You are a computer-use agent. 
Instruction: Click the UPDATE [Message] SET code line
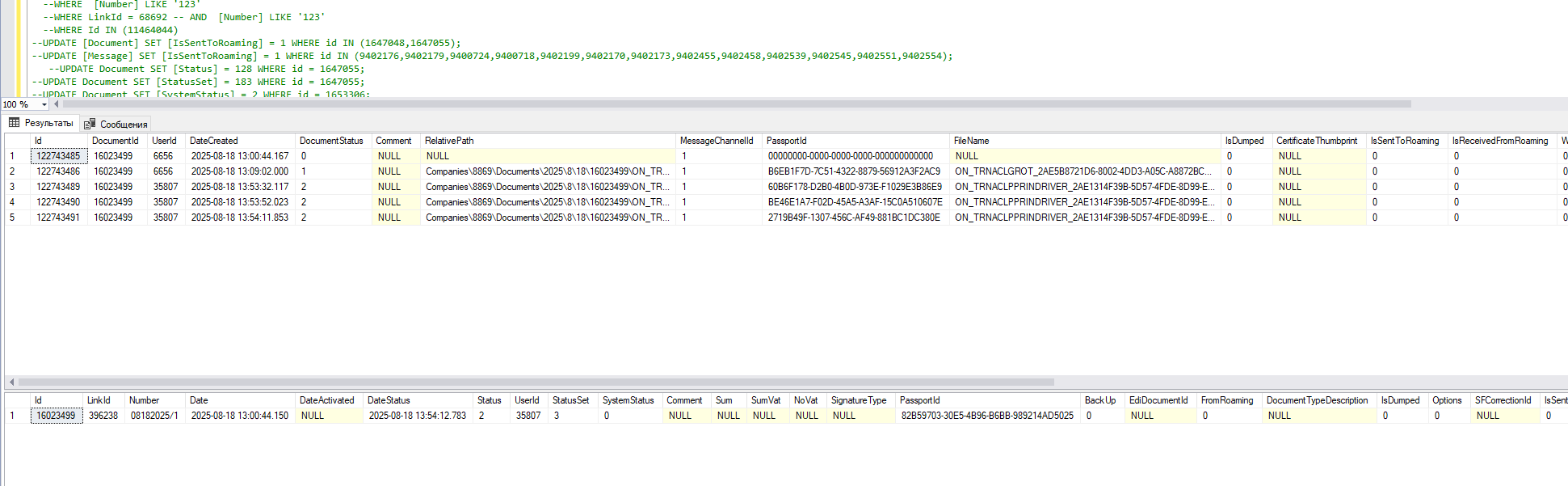(492, 56)
